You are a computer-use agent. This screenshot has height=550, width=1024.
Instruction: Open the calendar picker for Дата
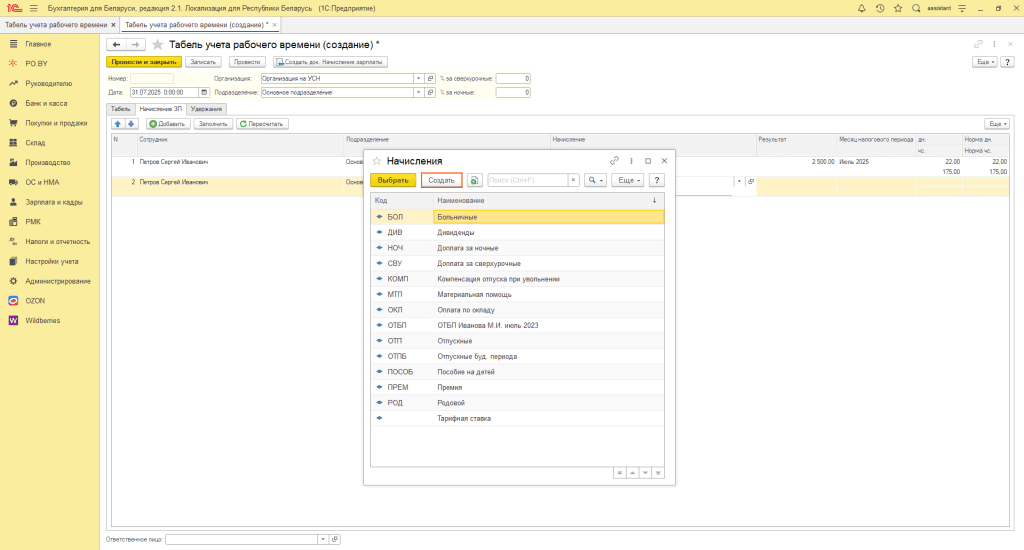tap(204, 93)
